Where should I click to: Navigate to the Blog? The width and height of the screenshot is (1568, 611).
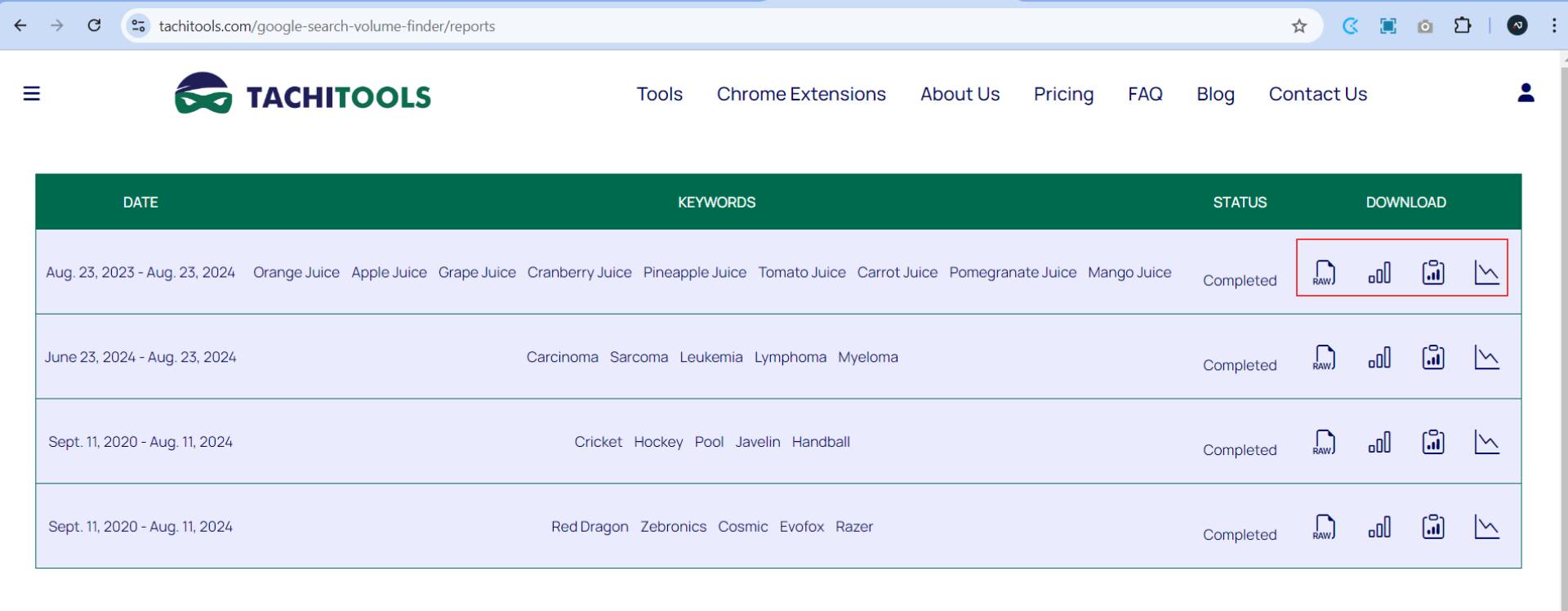click(x=1215, y=95)
